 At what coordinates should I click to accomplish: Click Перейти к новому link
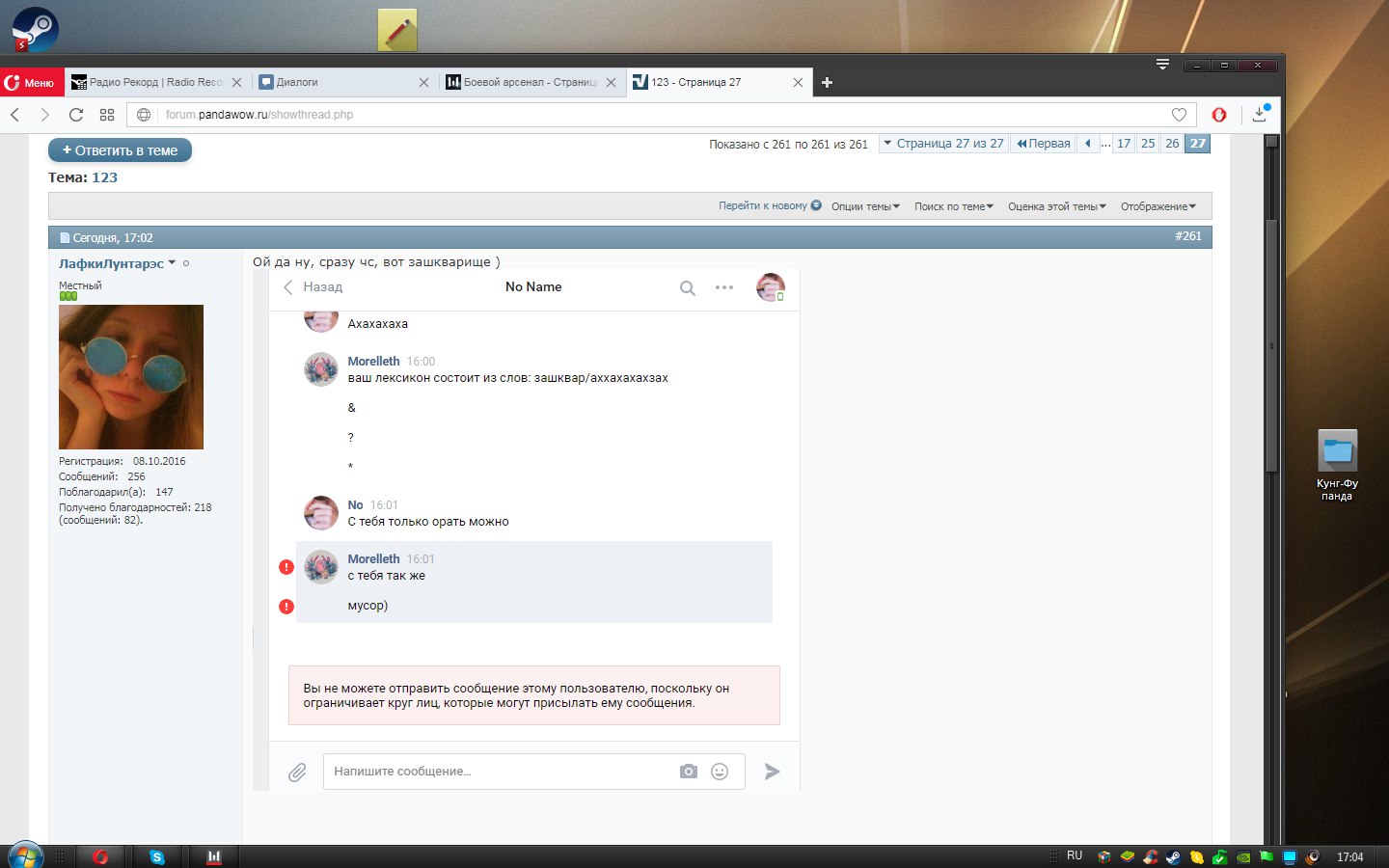pos(770,205)
